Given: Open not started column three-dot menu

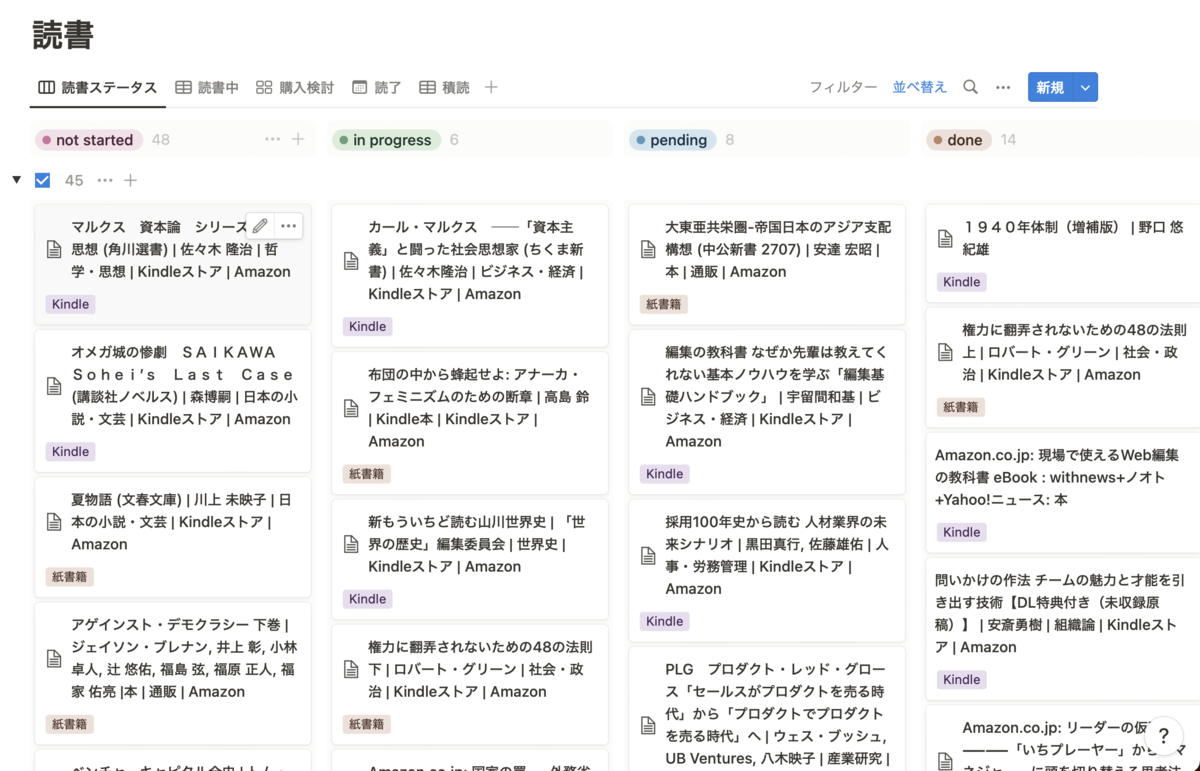Looking at the screenshot, I should click(x=272, y=140).
